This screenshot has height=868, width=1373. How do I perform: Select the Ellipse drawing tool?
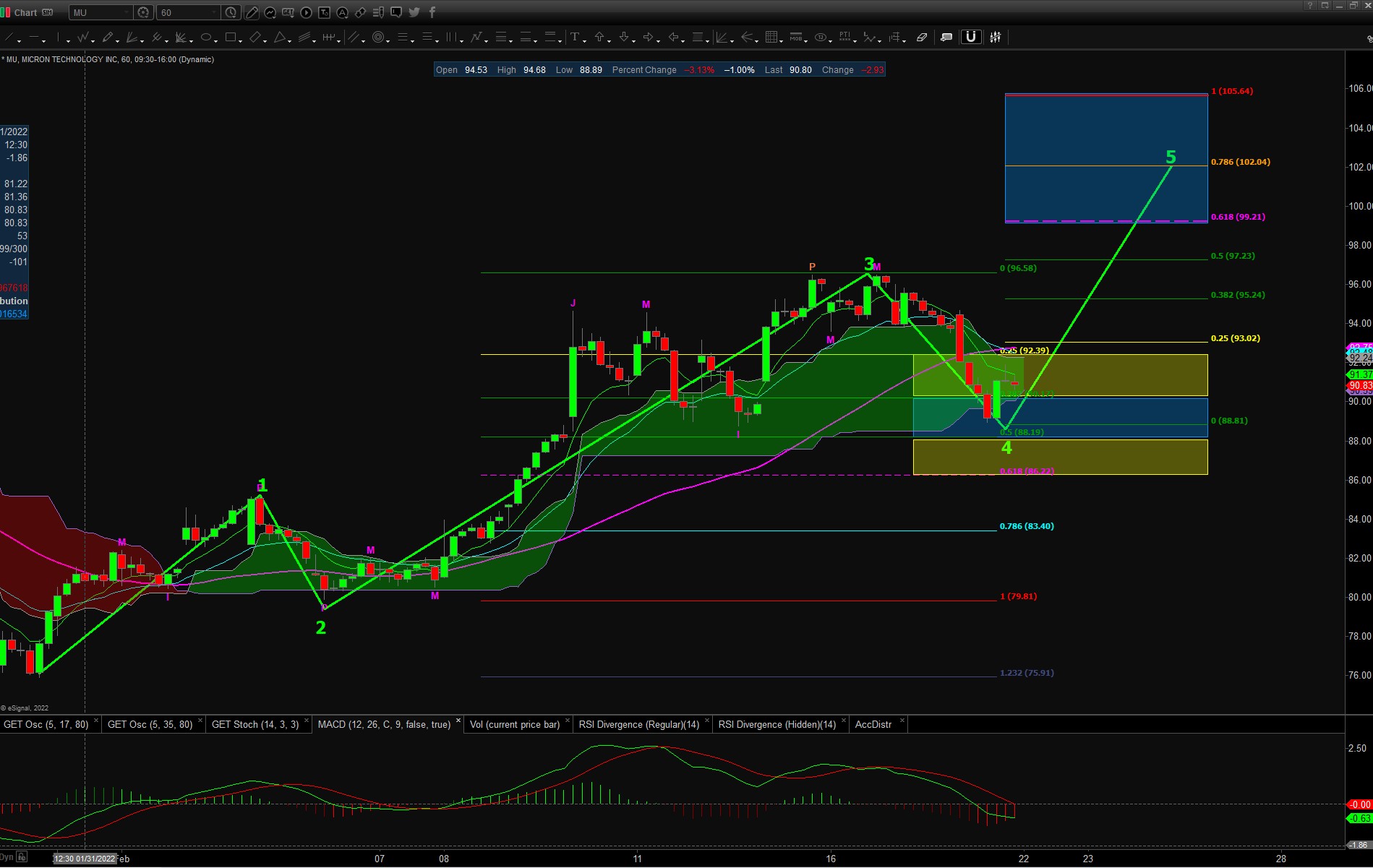206,38
